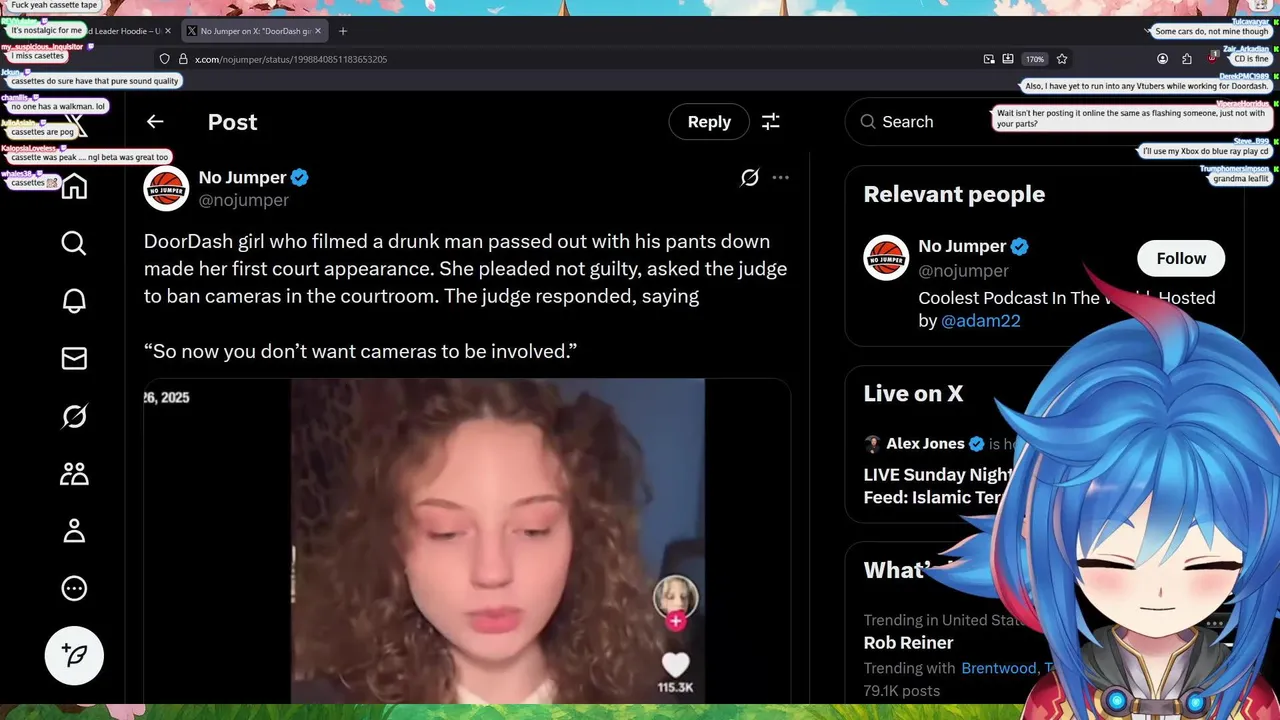Open More circle-dots menu in sidebar

click(x=74, y=588)
